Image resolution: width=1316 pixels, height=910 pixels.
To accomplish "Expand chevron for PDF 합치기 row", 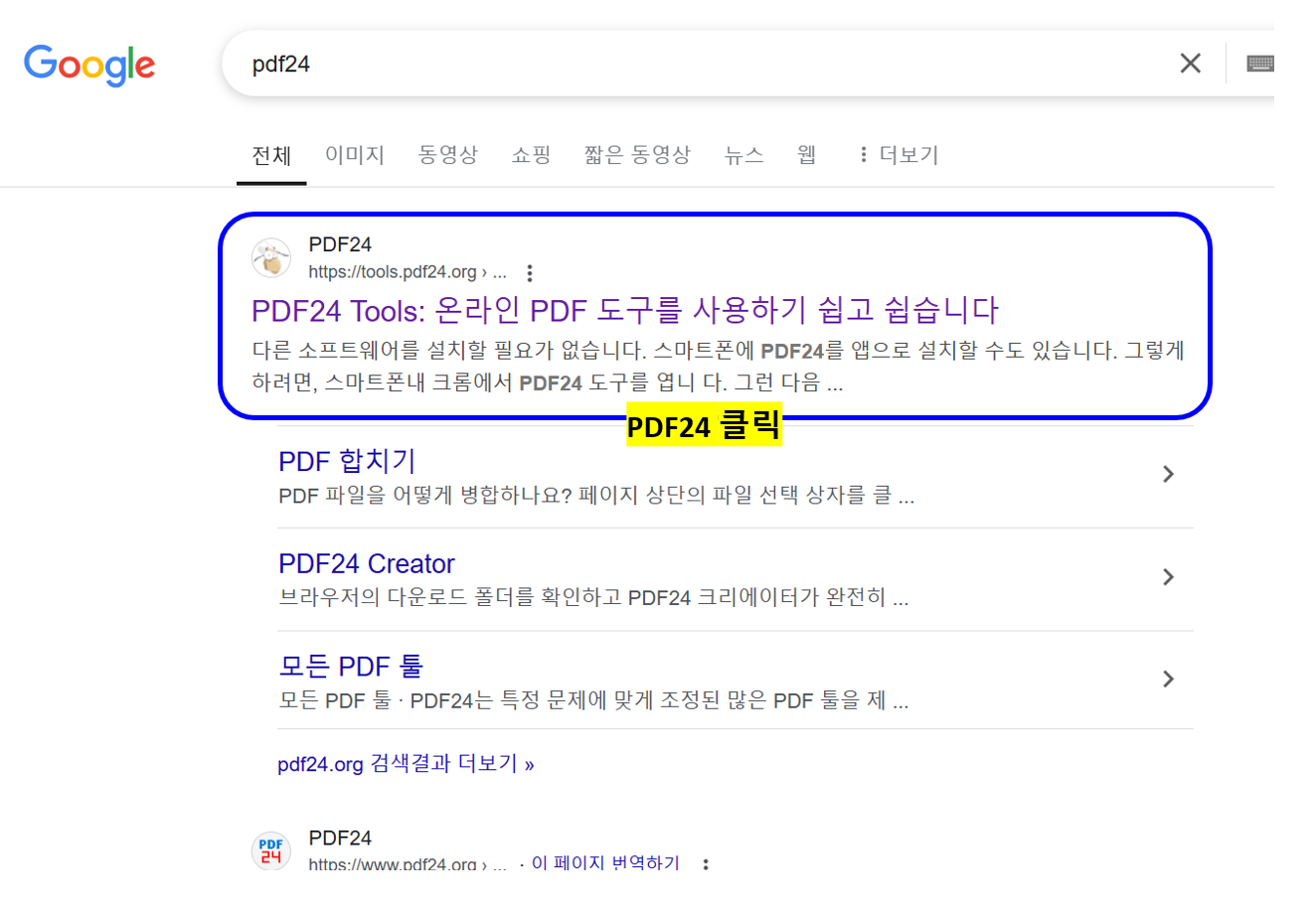I will (x=1168, y=474).
